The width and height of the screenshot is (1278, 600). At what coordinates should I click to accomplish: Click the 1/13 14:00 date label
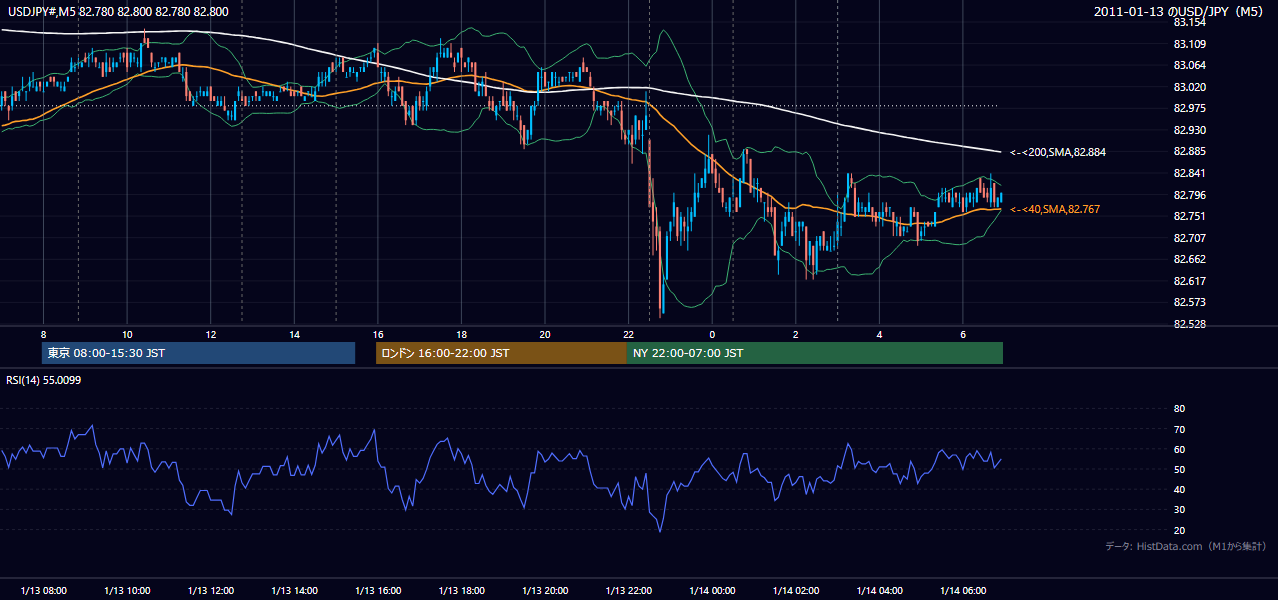294,591
